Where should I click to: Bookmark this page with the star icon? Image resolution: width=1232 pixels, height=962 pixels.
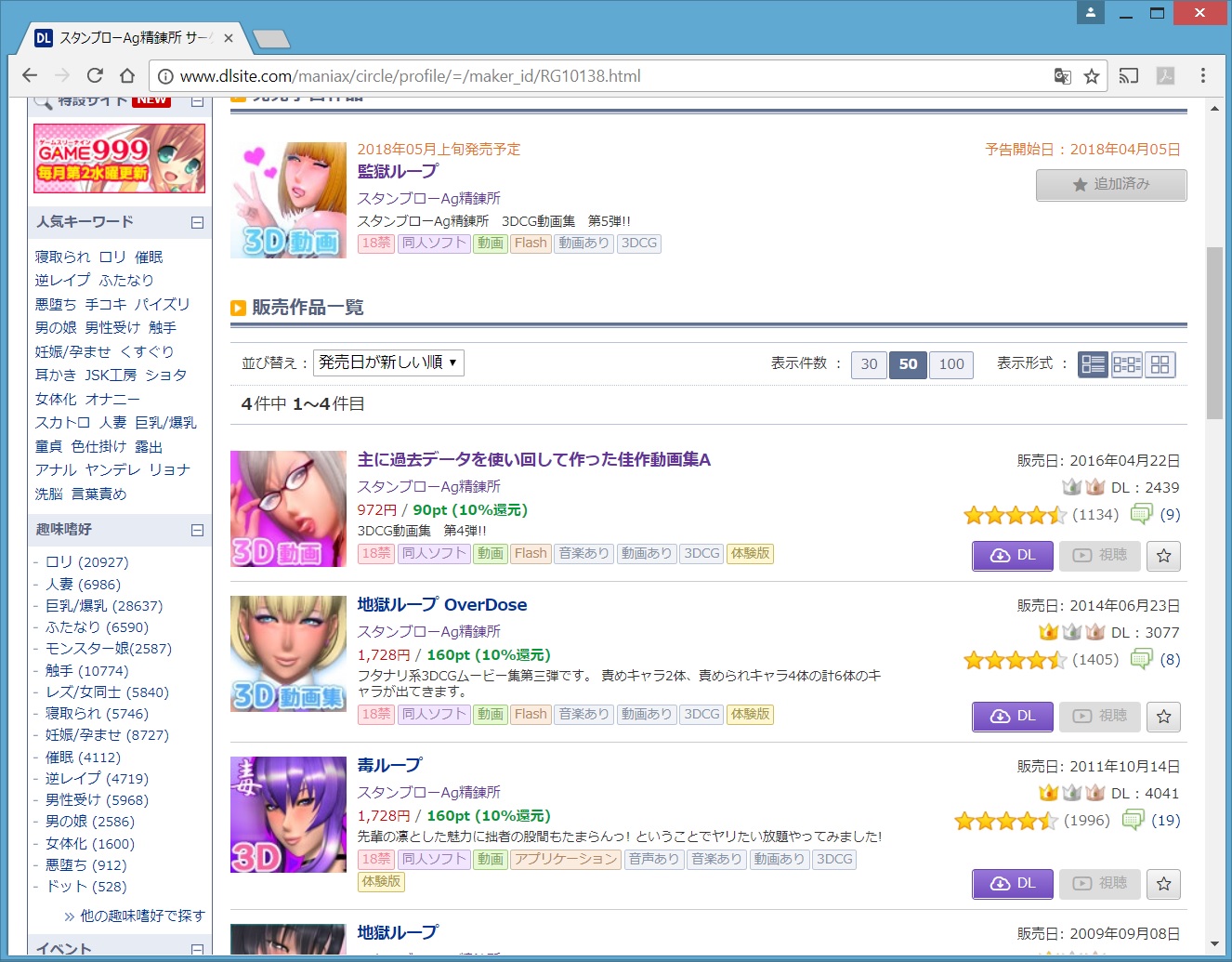click(1092, 76)
